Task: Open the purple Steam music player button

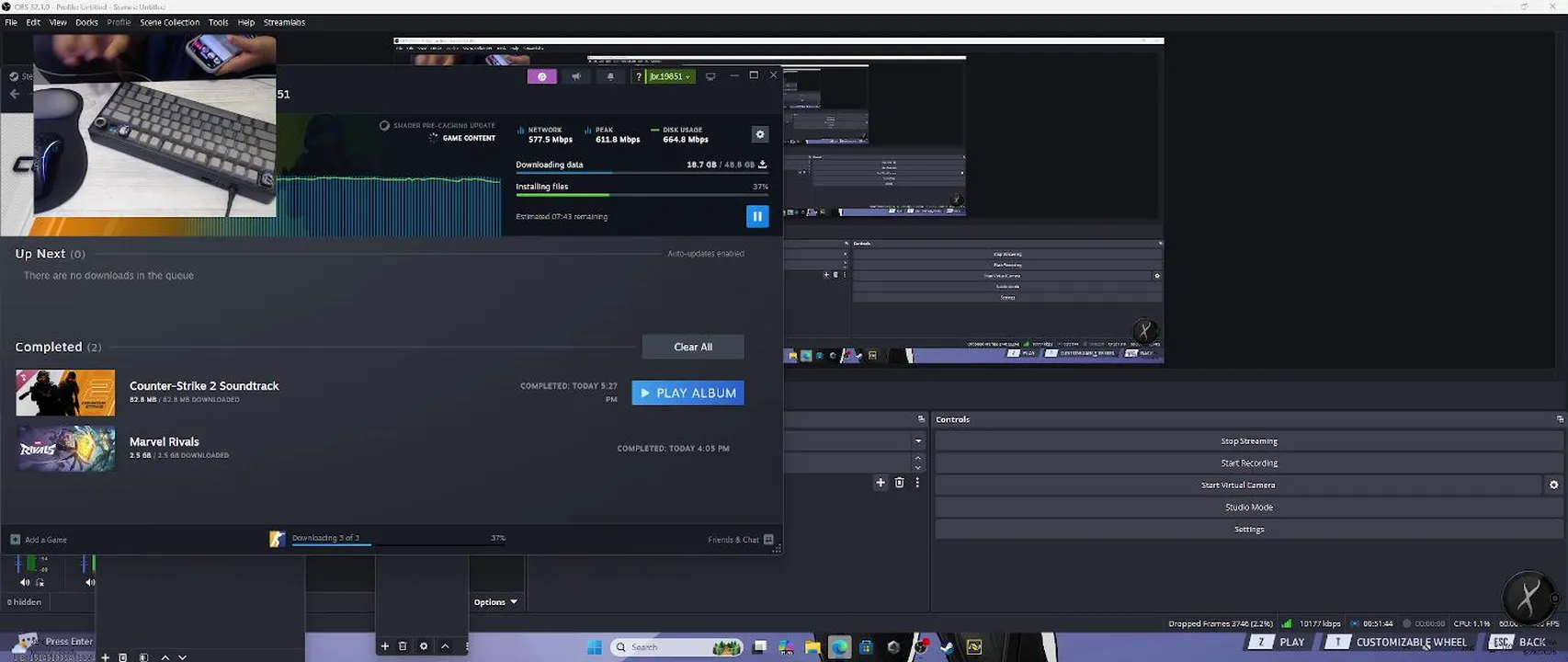Action: pos(541,76)
